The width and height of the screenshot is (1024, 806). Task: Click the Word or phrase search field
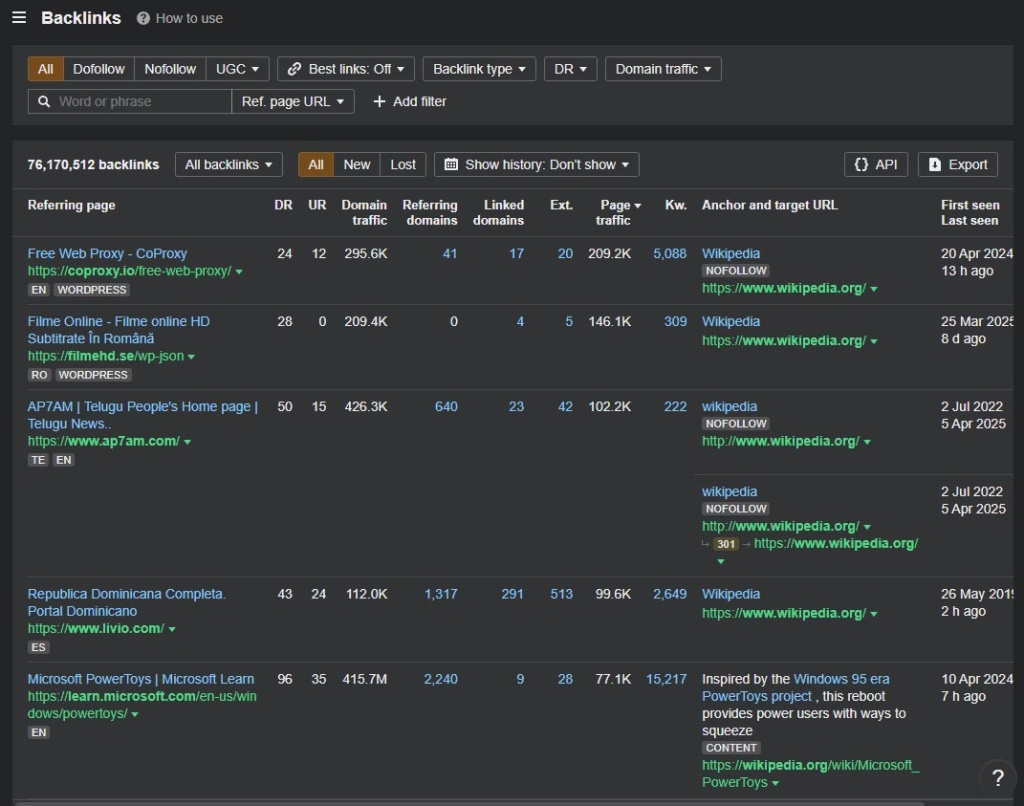(130, 101)
